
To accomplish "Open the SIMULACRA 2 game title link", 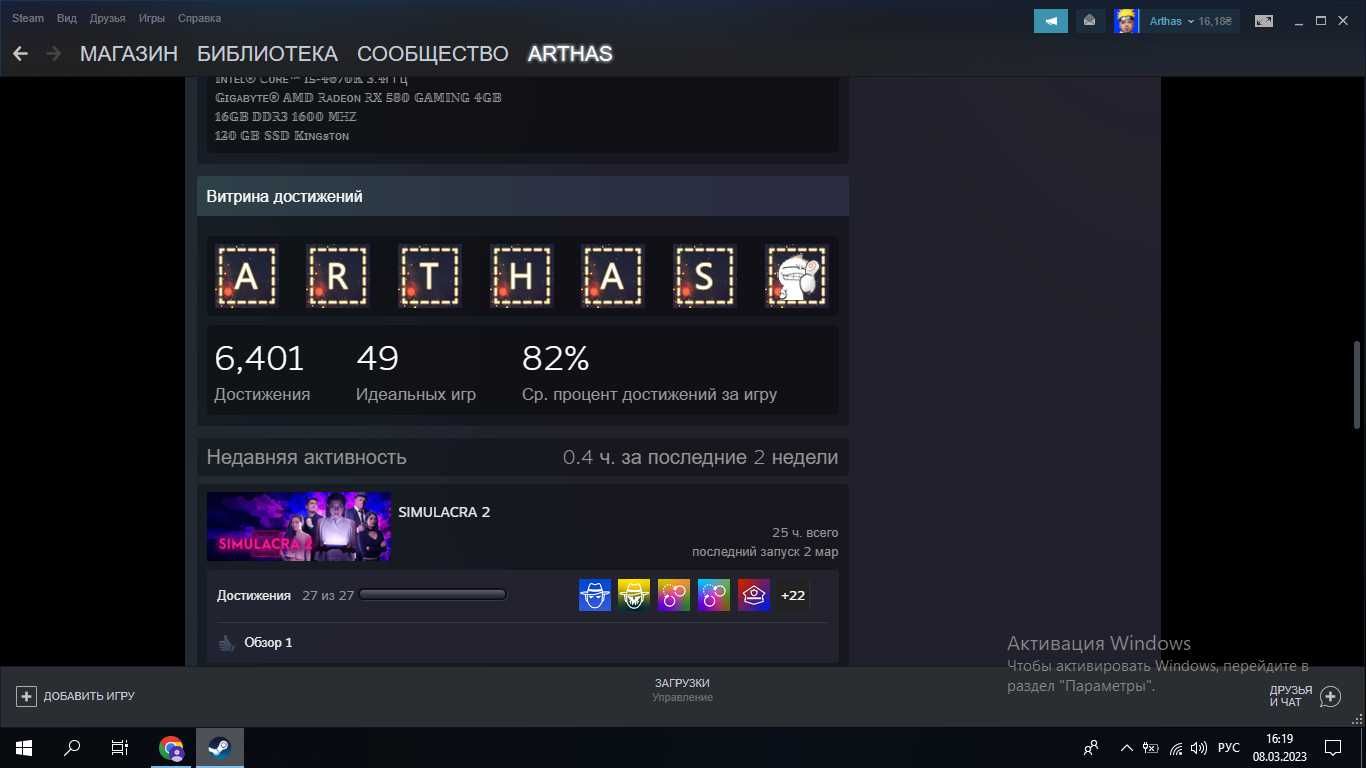I will tap(444, 512).
